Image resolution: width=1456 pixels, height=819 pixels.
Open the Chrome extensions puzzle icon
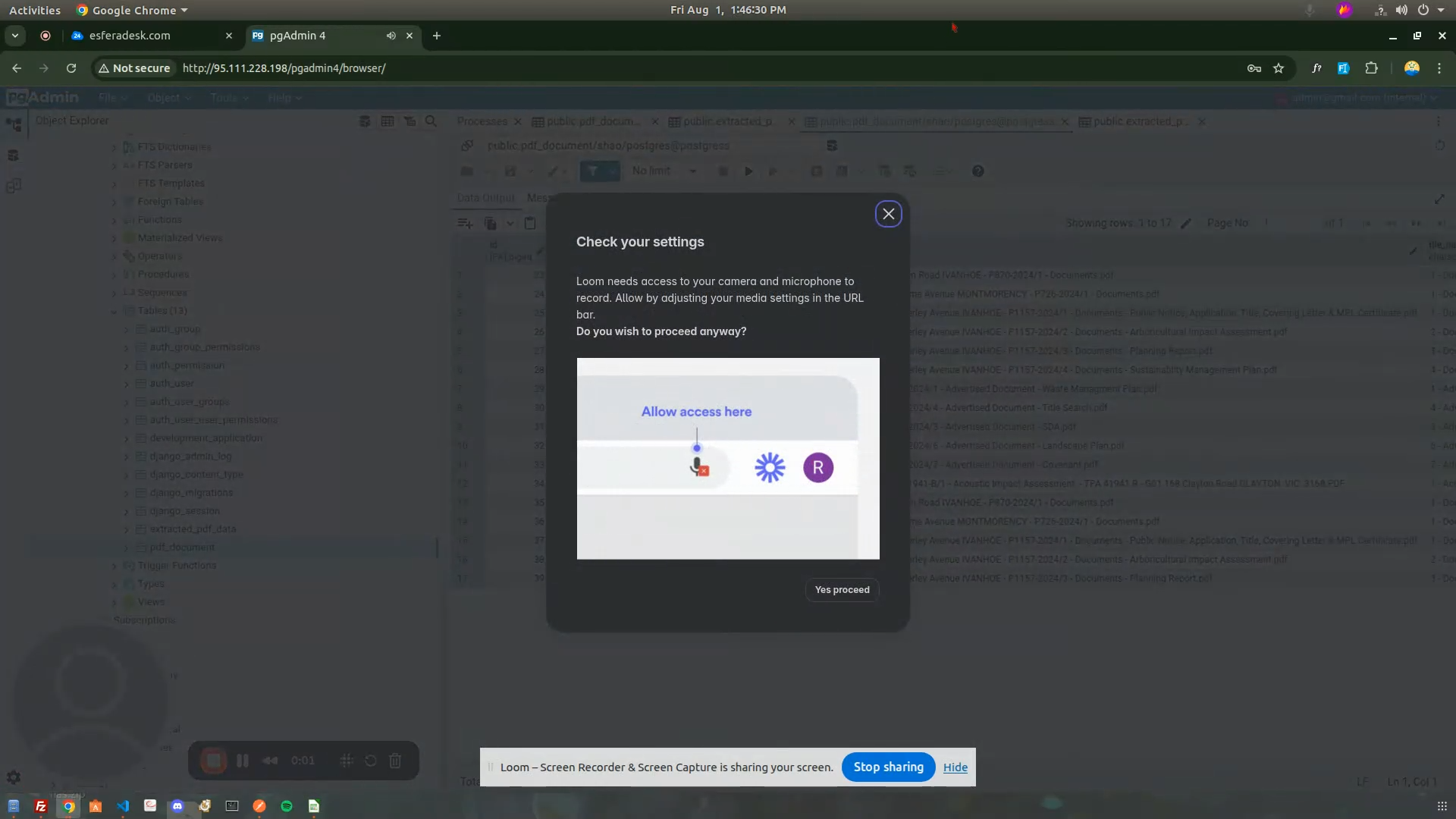(1371, 68)
